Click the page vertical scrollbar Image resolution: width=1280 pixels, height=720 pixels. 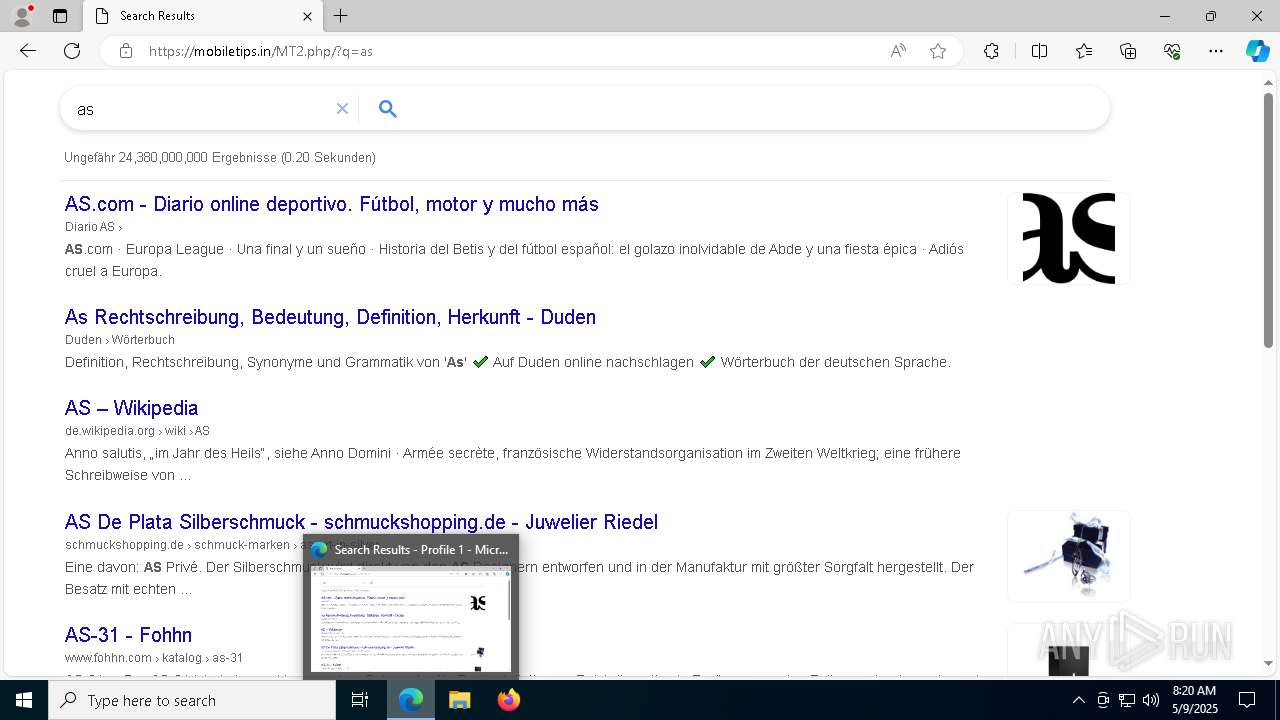1268,220
